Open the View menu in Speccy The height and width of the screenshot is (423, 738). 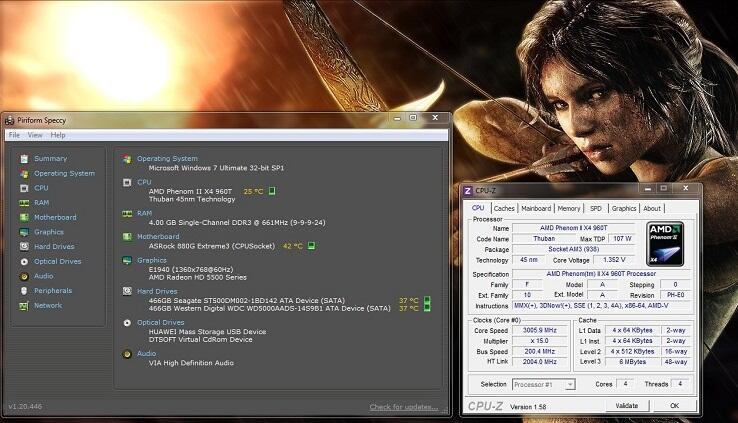pyautogui.click(x=35, y=135)
